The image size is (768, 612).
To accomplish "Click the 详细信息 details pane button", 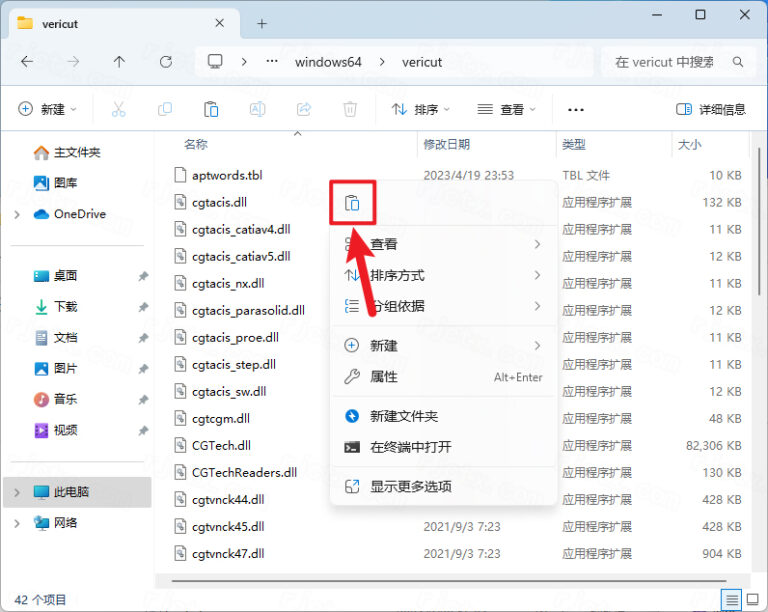I will pos(711,109).
